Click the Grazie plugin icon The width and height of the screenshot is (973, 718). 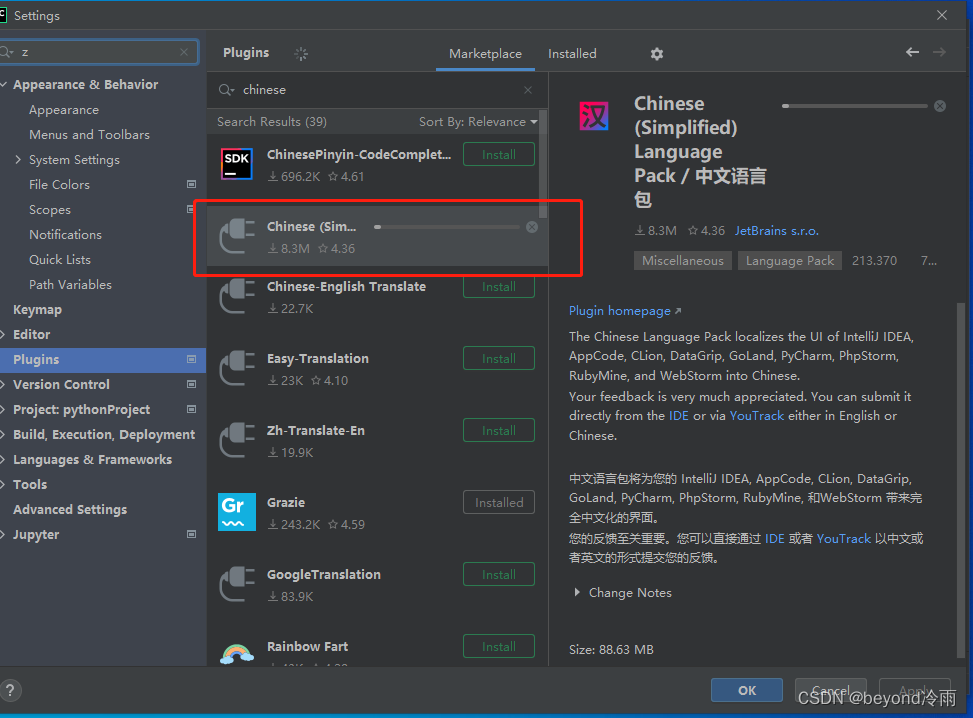[236, 512]
